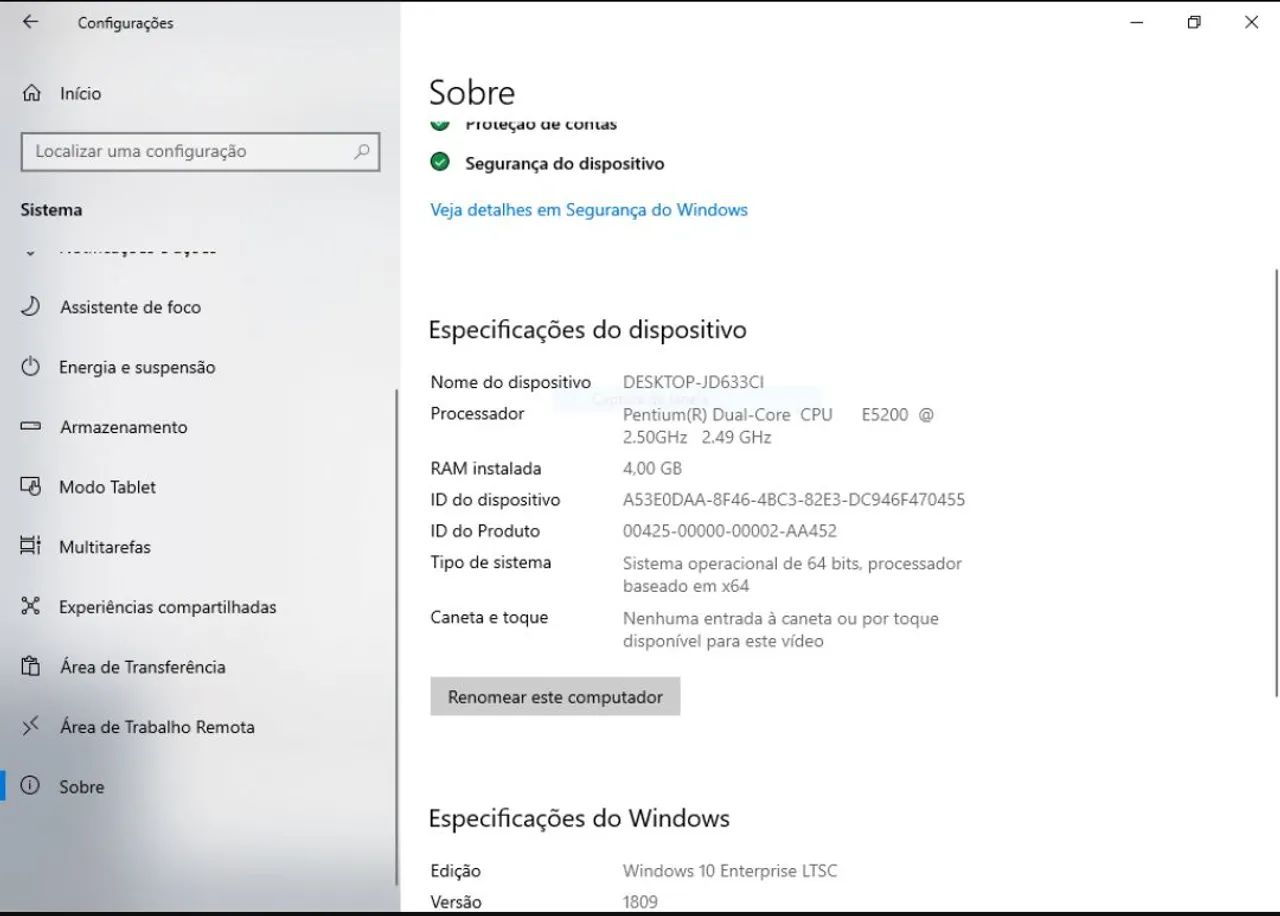This screenshot has width=1280, height=916.
Task: Click the Modo Tablet icon
Action: pyautogui.click(x=31, y=487)
